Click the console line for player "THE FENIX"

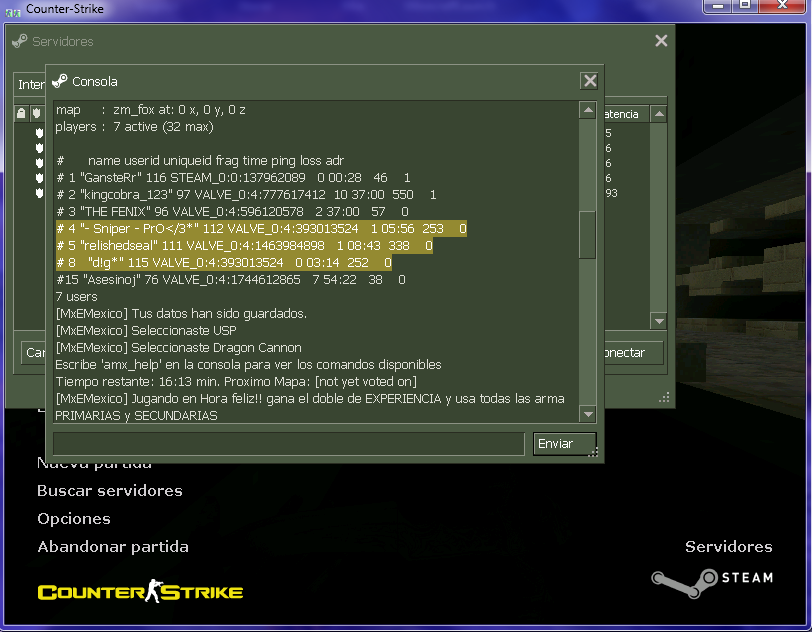click(x=232, y=211)
